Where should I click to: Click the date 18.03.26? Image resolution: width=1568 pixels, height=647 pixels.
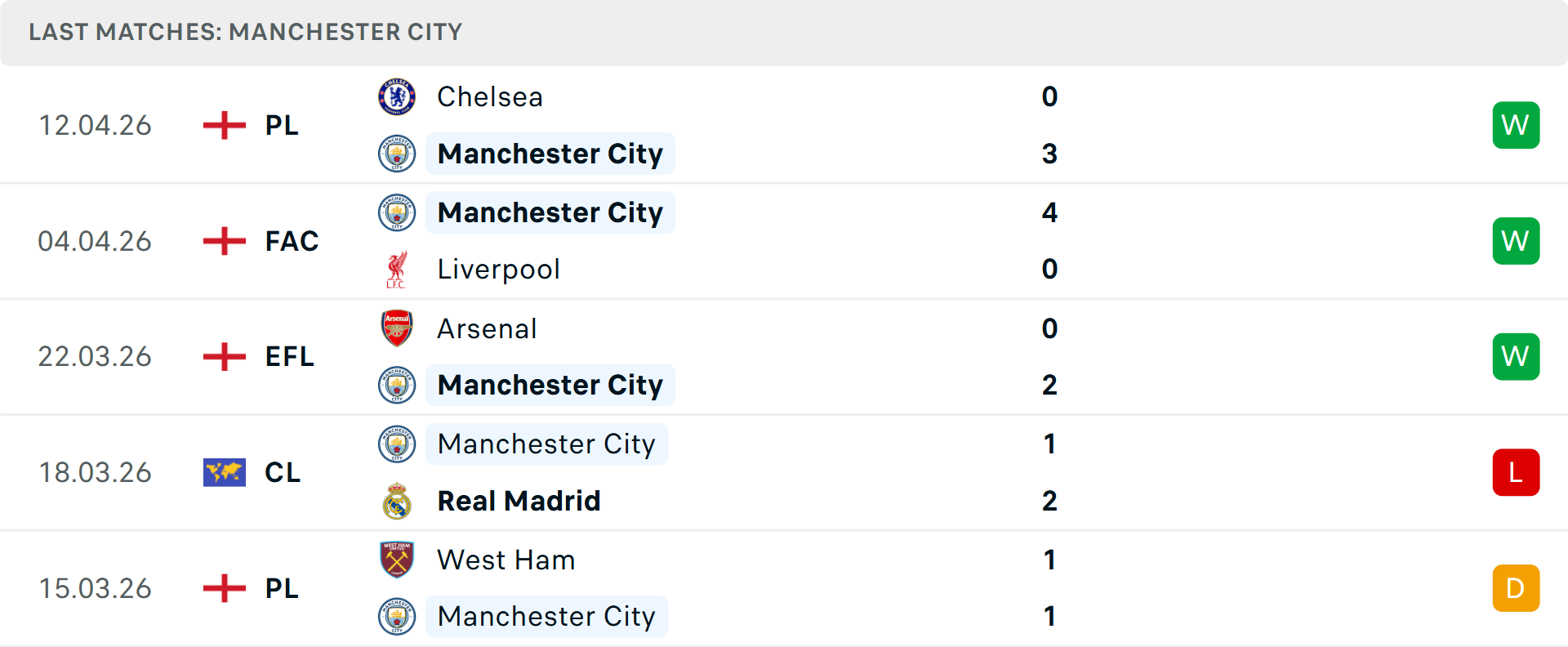(96, 472)
